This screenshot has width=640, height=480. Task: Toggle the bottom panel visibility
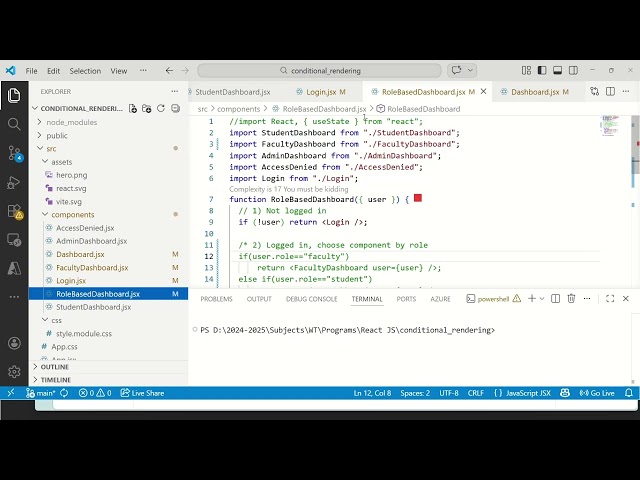(x=558, y=71)
